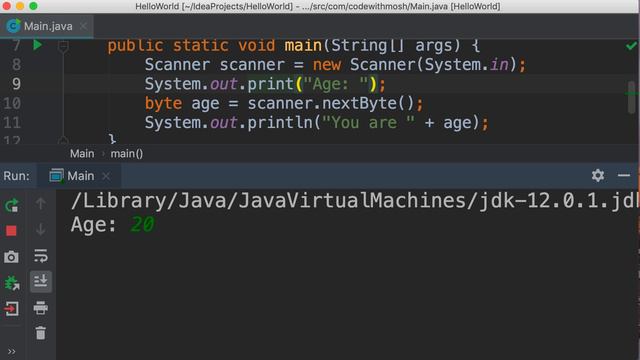Toggle scroll to end of console
Screen dimensions: 640x360
coord(40,281)
